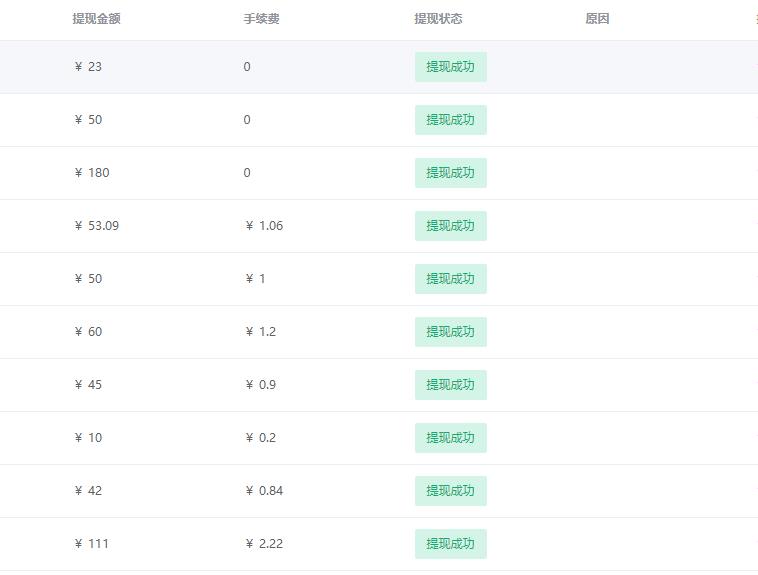
Task: Click the 手续费 column header
Action: tap(261, 19)
